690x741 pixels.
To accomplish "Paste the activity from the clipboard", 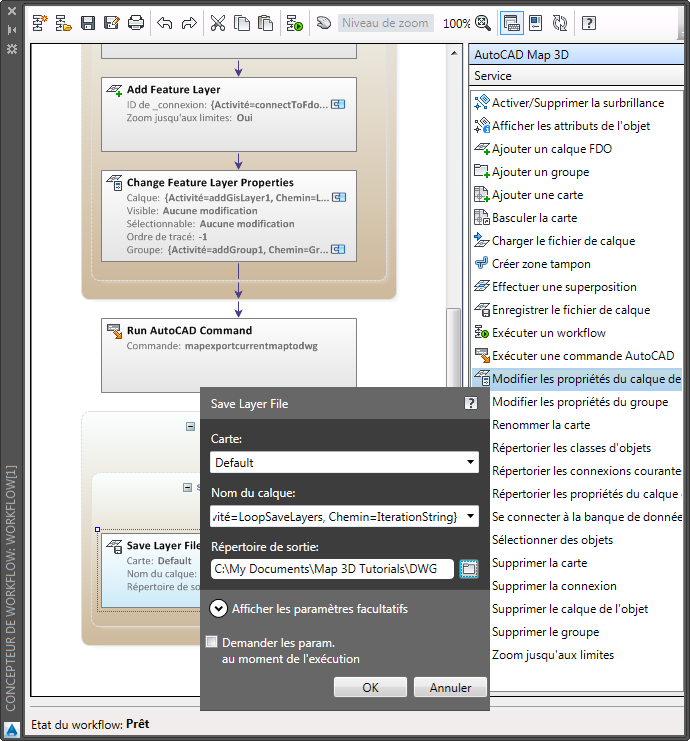I will [266, 23].
